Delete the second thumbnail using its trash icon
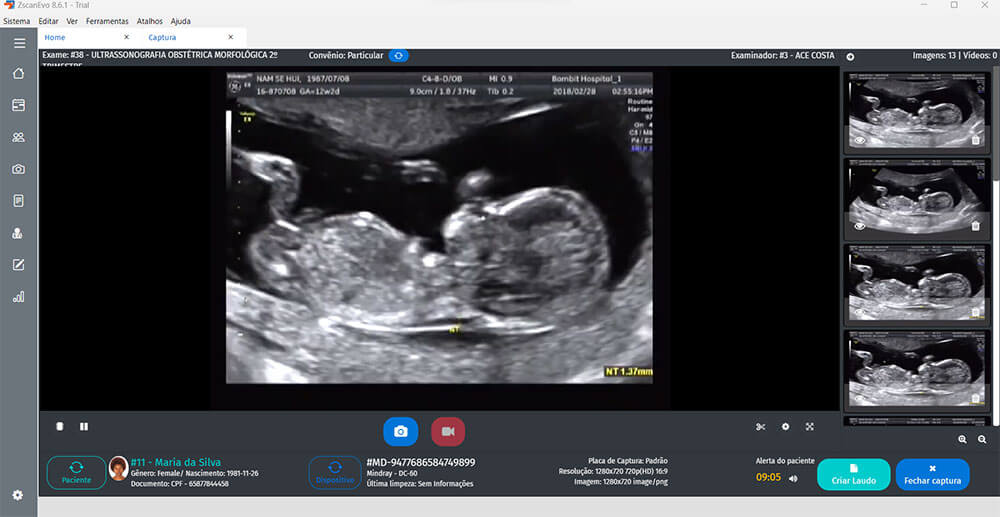 pyautogui.click(x=975, y=226)
